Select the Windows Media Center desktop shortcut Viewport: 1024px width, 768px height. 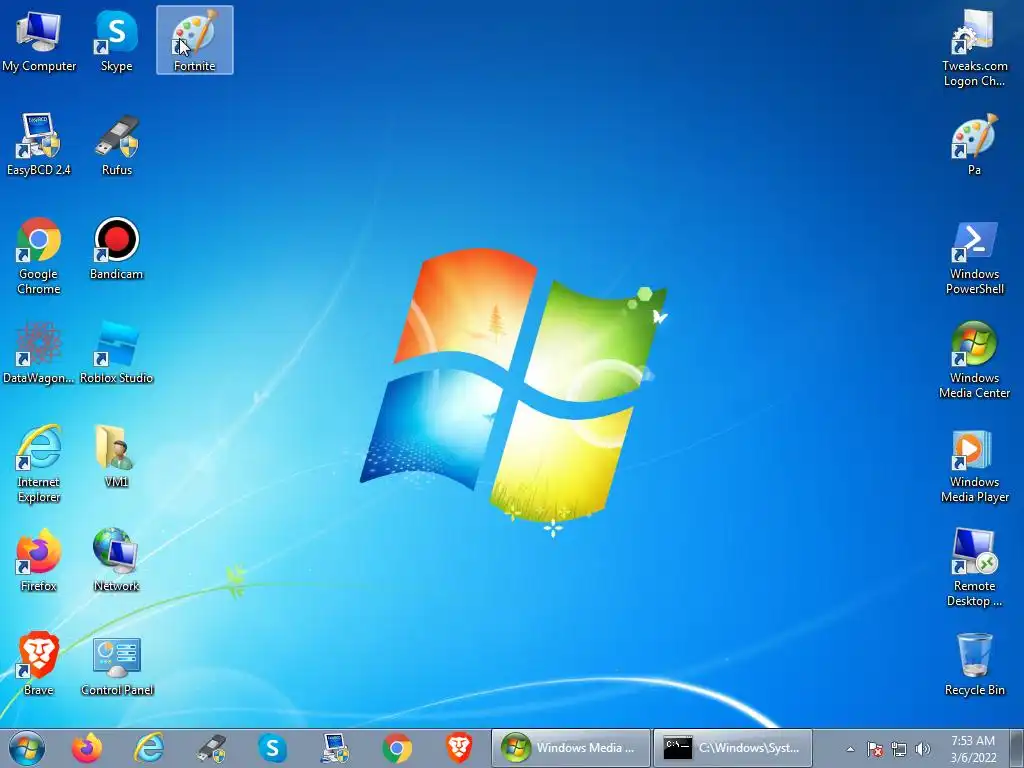974,360
